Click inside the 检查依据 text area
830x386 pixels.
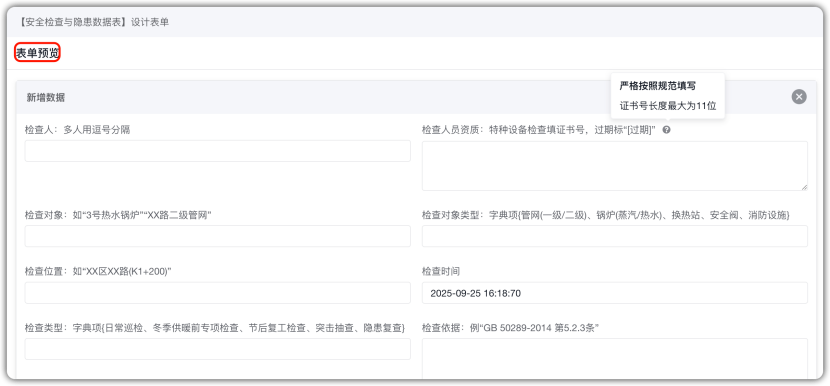615,359
